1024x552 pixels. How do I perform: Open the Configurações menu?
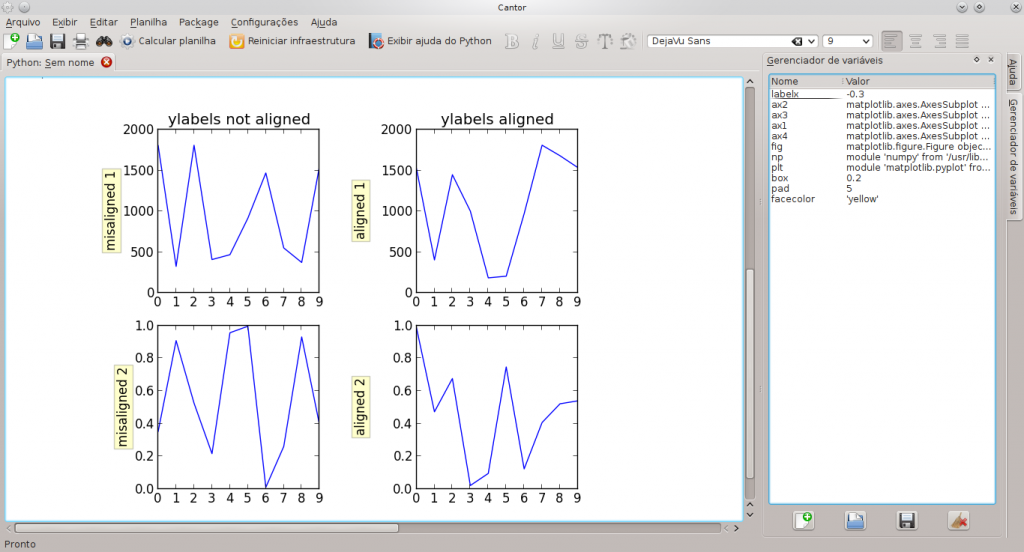pos(264,22)
